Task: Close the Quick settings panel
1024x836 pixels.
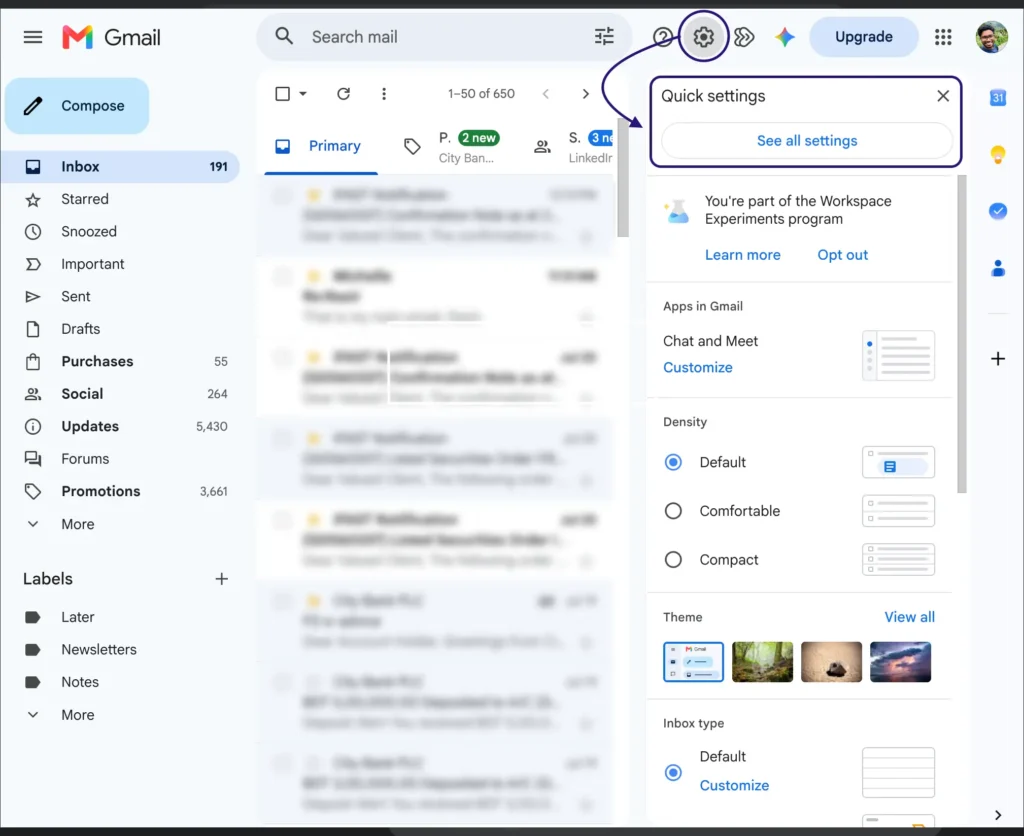Action: click(943, 96)
